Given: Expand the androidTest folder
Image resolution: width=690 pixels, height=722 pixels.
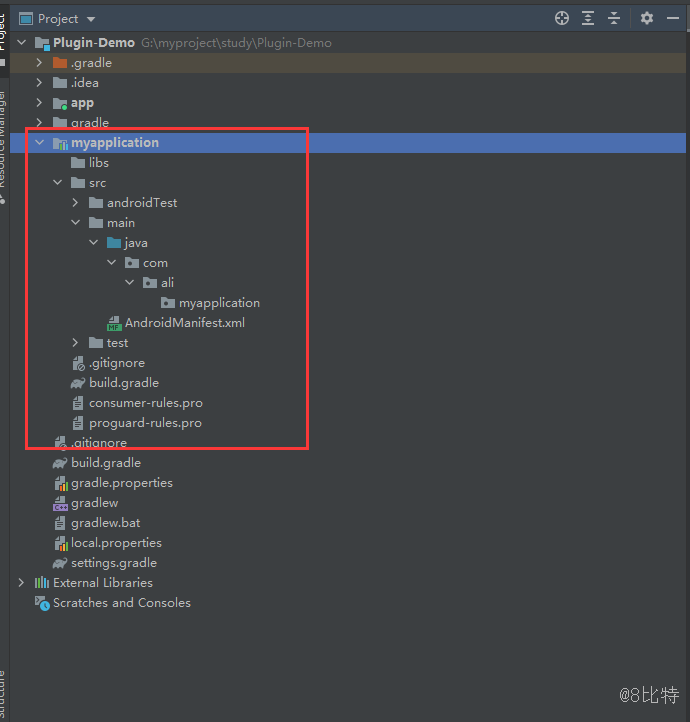Looking at the screenshot, I should 76,203.
